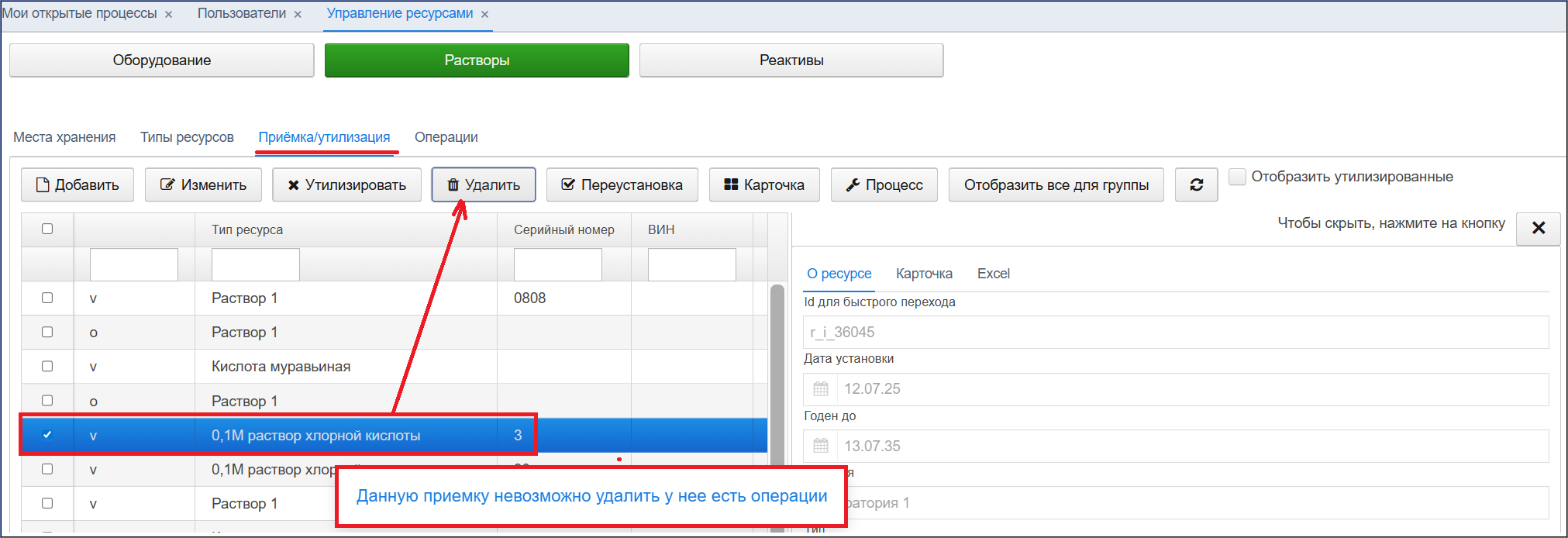The image size is (1568, 538).
Task: Click the Утилизировать button
Action: pos(346,185)
